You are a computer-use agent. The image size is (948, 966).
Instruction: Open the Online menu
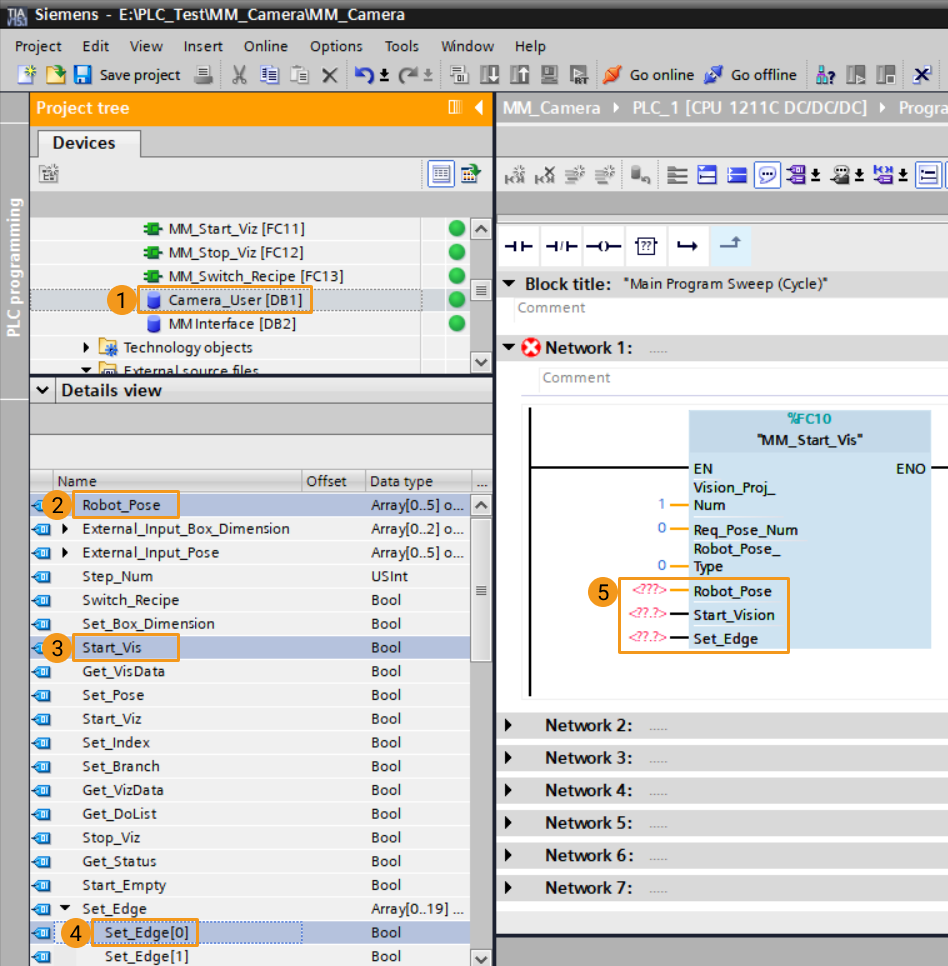265,46
